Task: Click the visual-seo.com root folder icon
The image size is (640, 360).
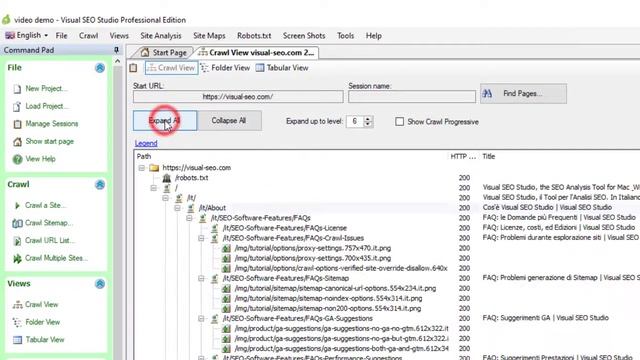Action: coord(154,168)
